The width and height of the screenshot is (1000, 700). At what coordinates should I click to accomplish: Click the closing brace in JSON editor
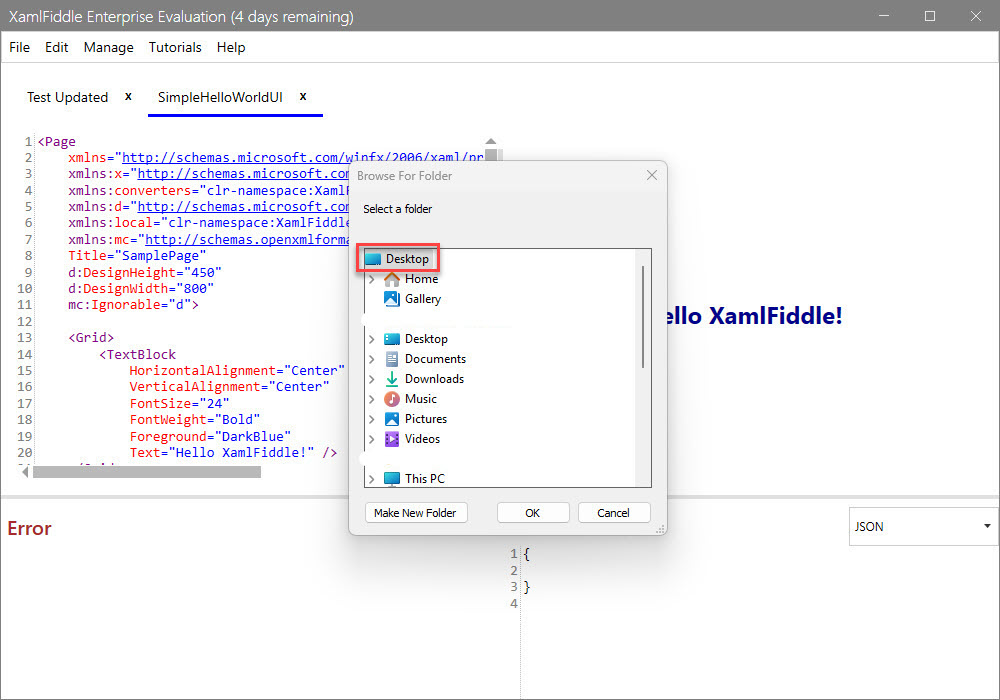click(526, 587)
